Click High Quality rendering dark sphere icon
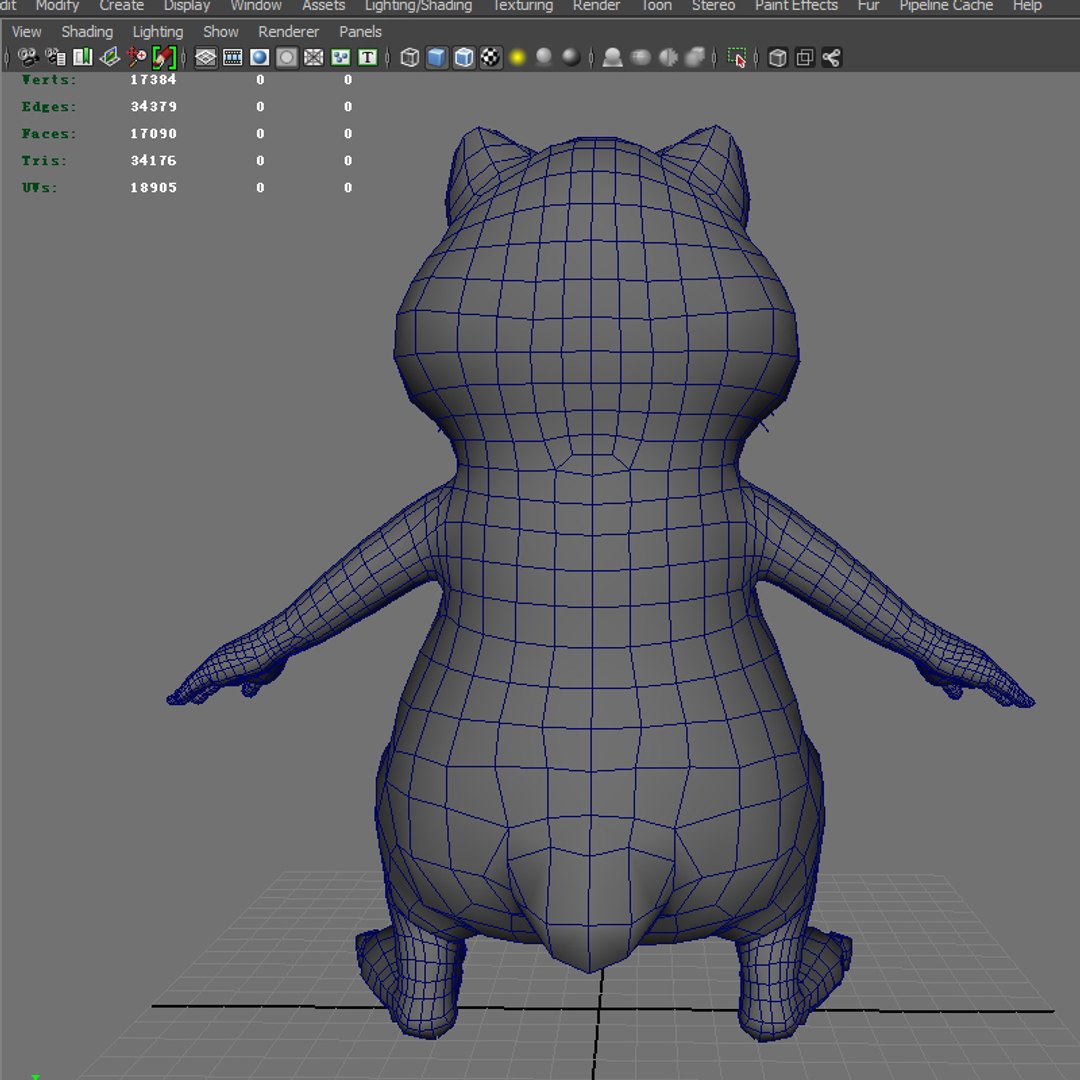 click(x=571, y=57)
